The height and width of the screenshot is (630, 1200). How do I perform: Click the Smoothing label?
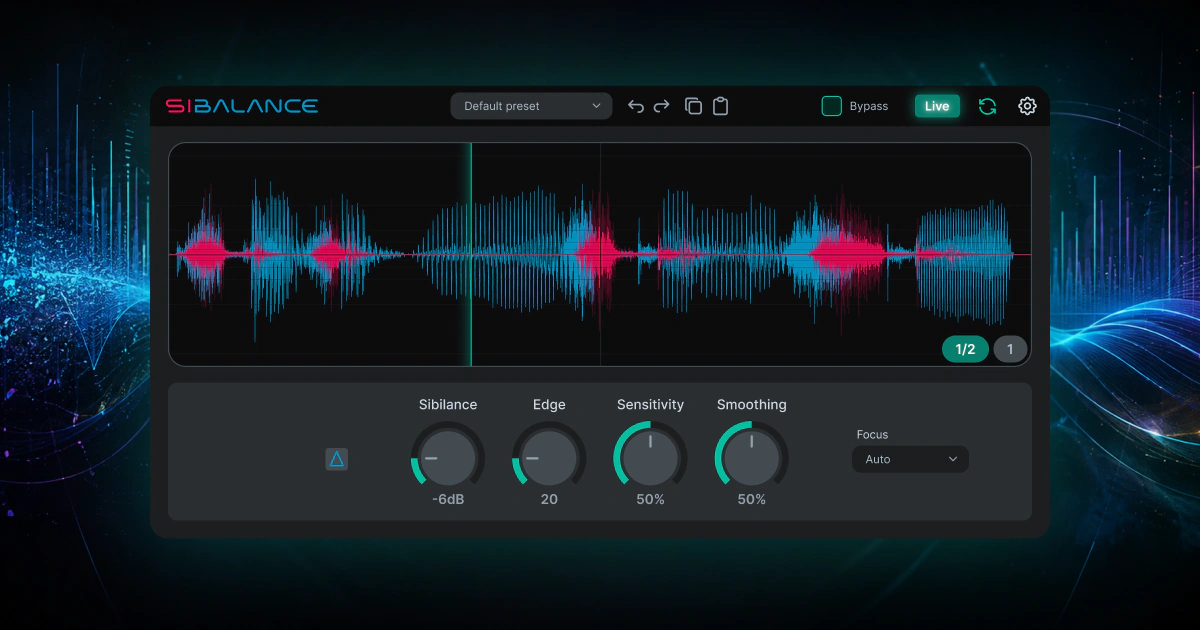point(751,405)
